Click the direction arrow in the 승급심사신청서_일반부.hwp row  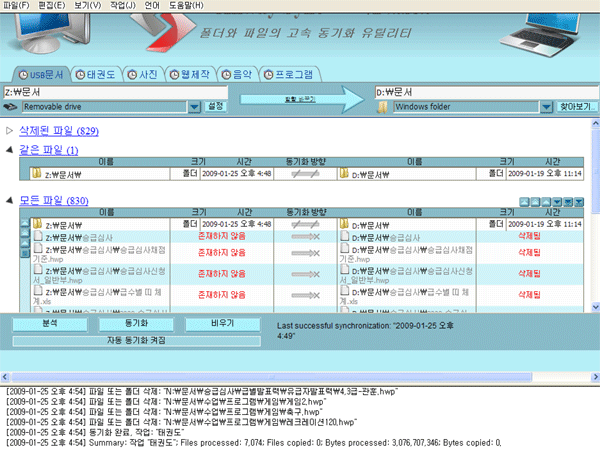pyautogui.click(x=305, y=274)
